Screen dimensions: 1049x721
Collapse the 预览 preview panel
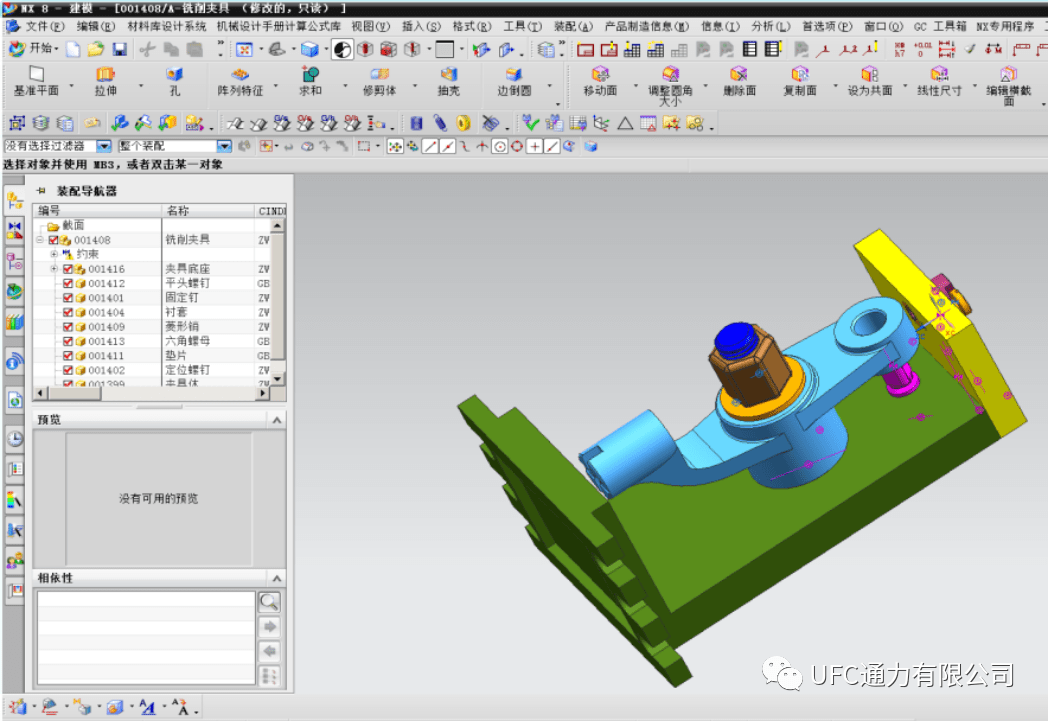(277, 420)
